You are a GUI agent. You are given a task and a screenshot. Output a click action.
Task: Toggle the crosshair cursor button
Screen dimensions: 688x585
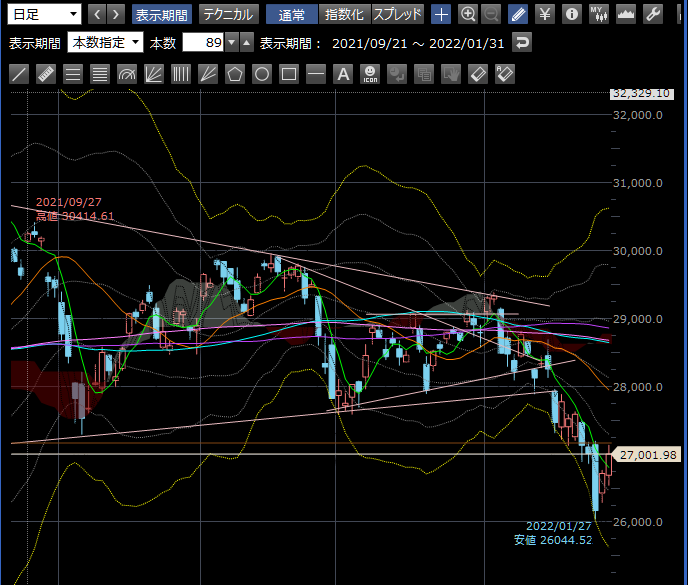441,14
